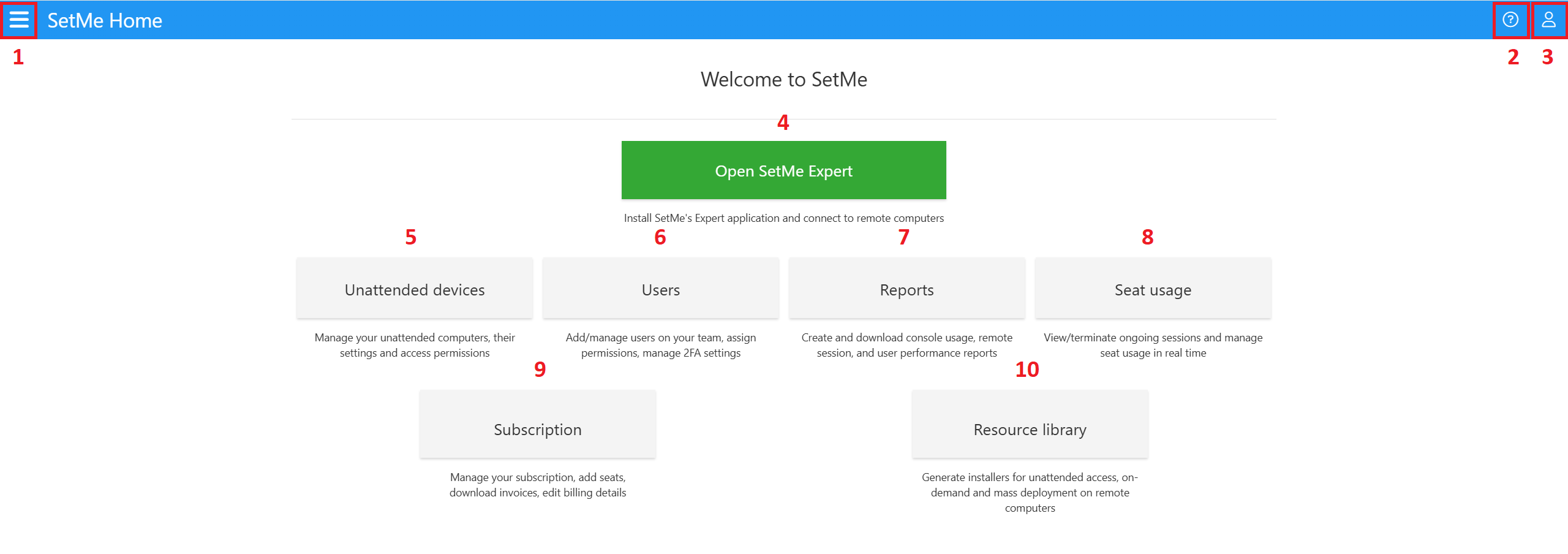Click the View/terminate ongoing sessions description
Screen dimensions: 1568x554
point(1153,345)
